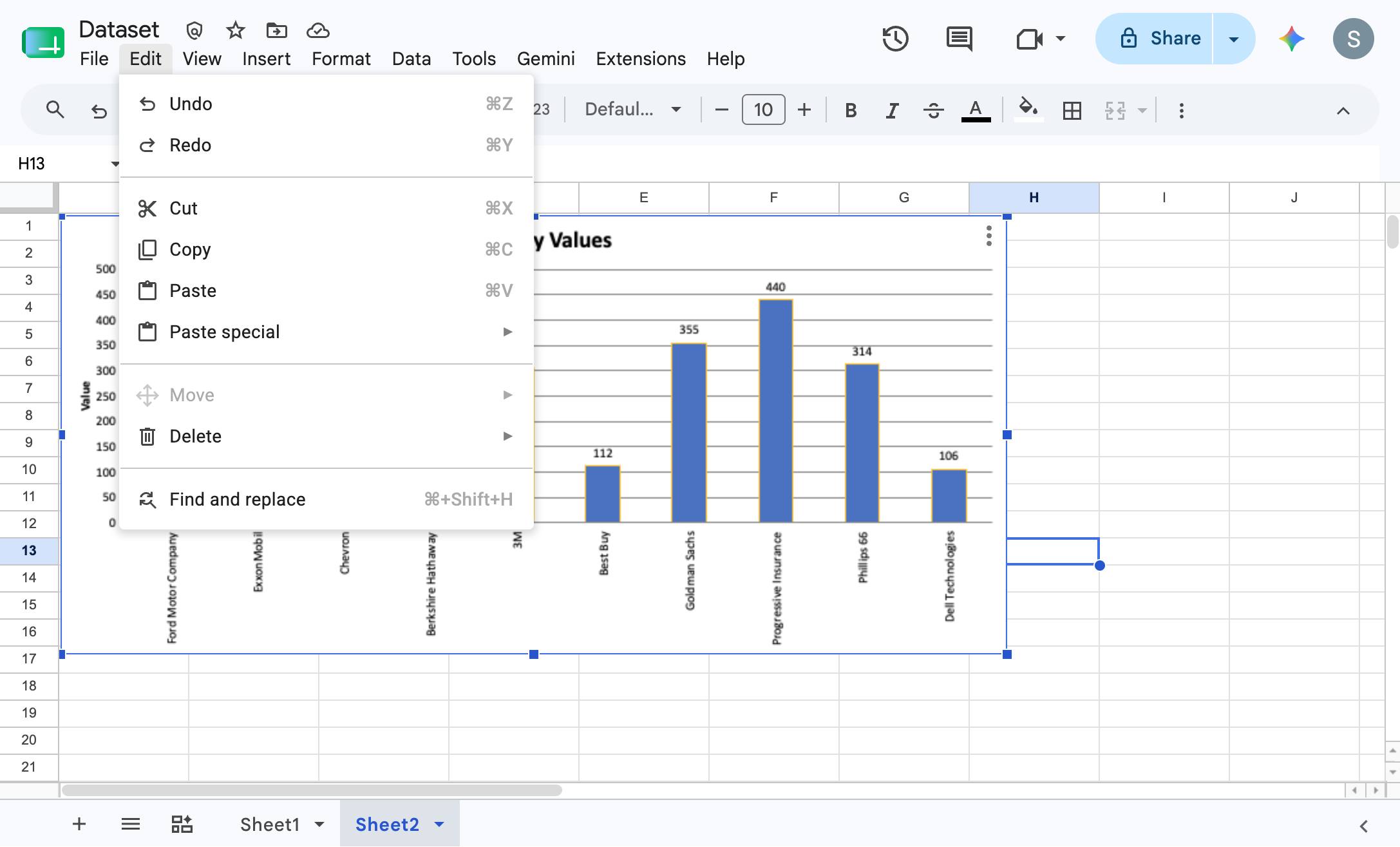Image resolution: width=1400 pixels, height=847 pixels.
Task: Open the chart's three-dot options menu
Action: [x=989, y=236]
